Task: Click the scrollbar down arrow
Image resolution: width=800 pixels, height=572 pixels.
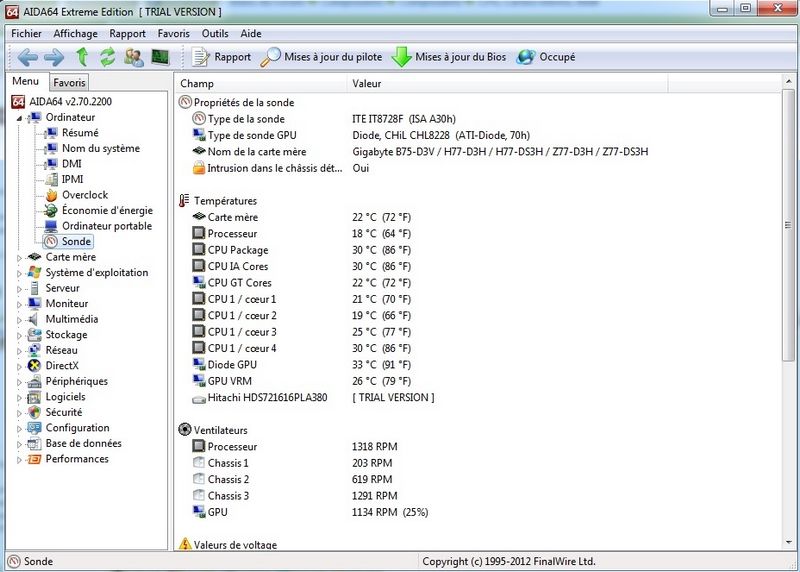Action: point(789,542)
